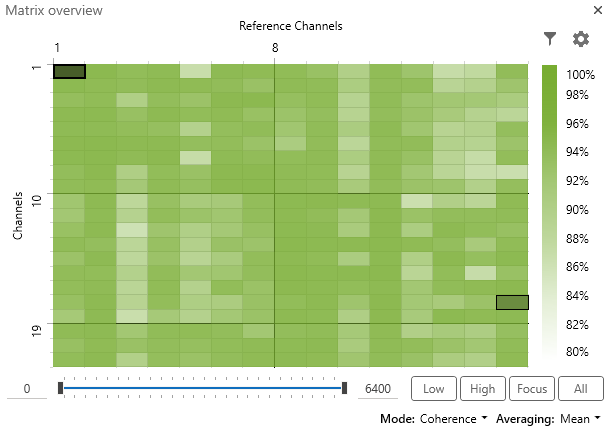Viewport: 611px width, 429px height.
Task: Click the blue frequency range track
Action: click(x=200, y=388)
